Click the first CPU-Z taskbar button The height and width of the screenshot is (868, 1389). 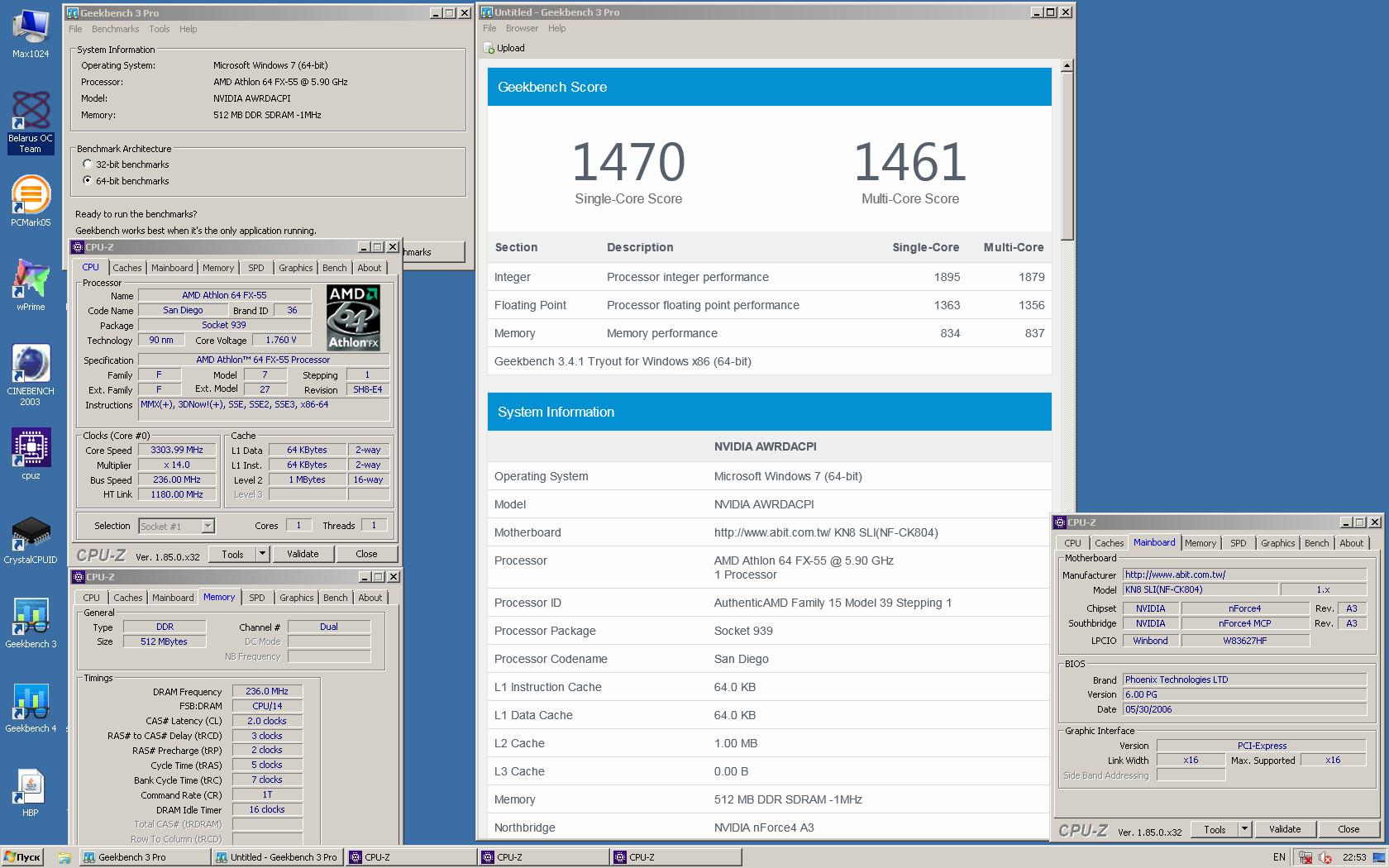[411, 857]
